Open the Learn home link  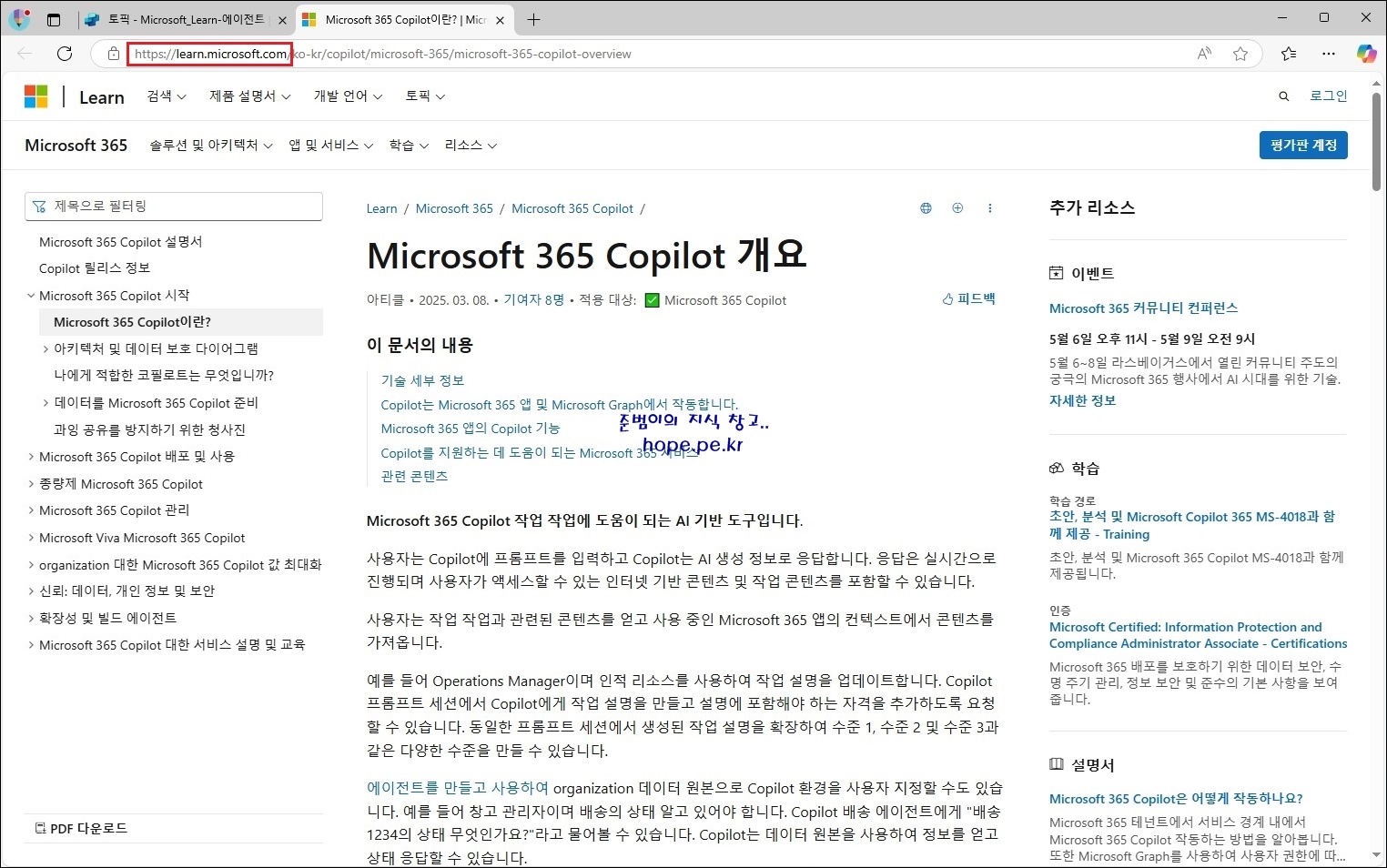click(102, 97)
